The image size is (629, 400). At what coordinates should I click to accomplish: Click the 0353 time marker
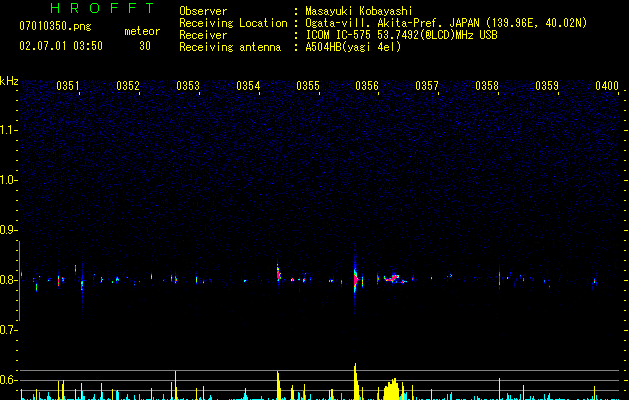[188, 86]
